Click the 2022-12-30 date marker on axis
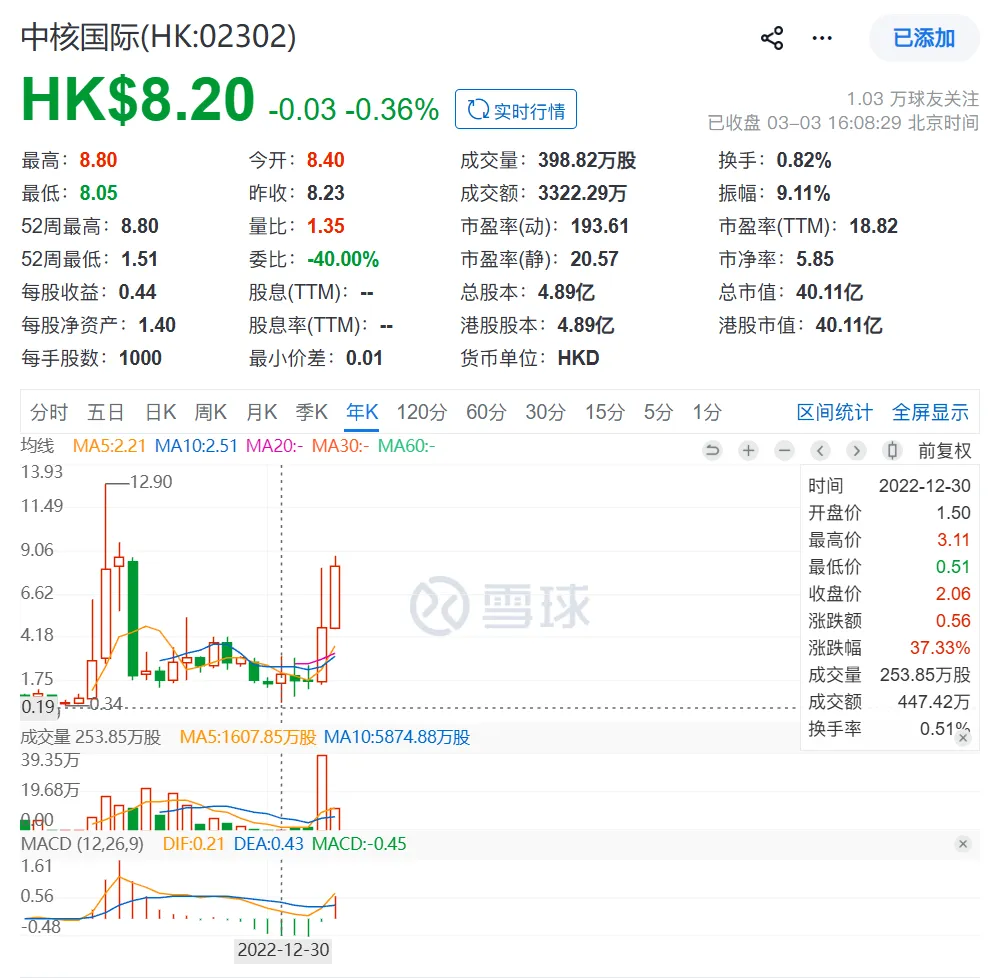The height and width of the screenshot is (978, 999). [x=283, y=950]
